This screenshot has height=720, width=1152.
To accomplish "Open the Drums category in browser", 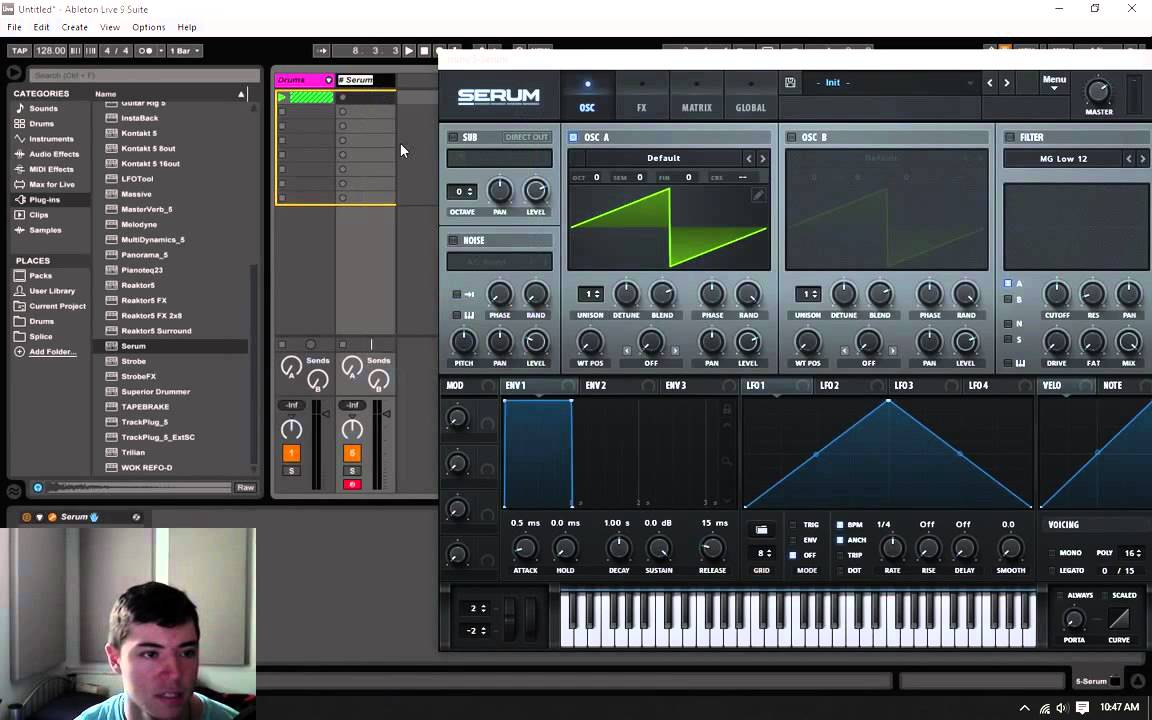I will [x=41, y=123].
